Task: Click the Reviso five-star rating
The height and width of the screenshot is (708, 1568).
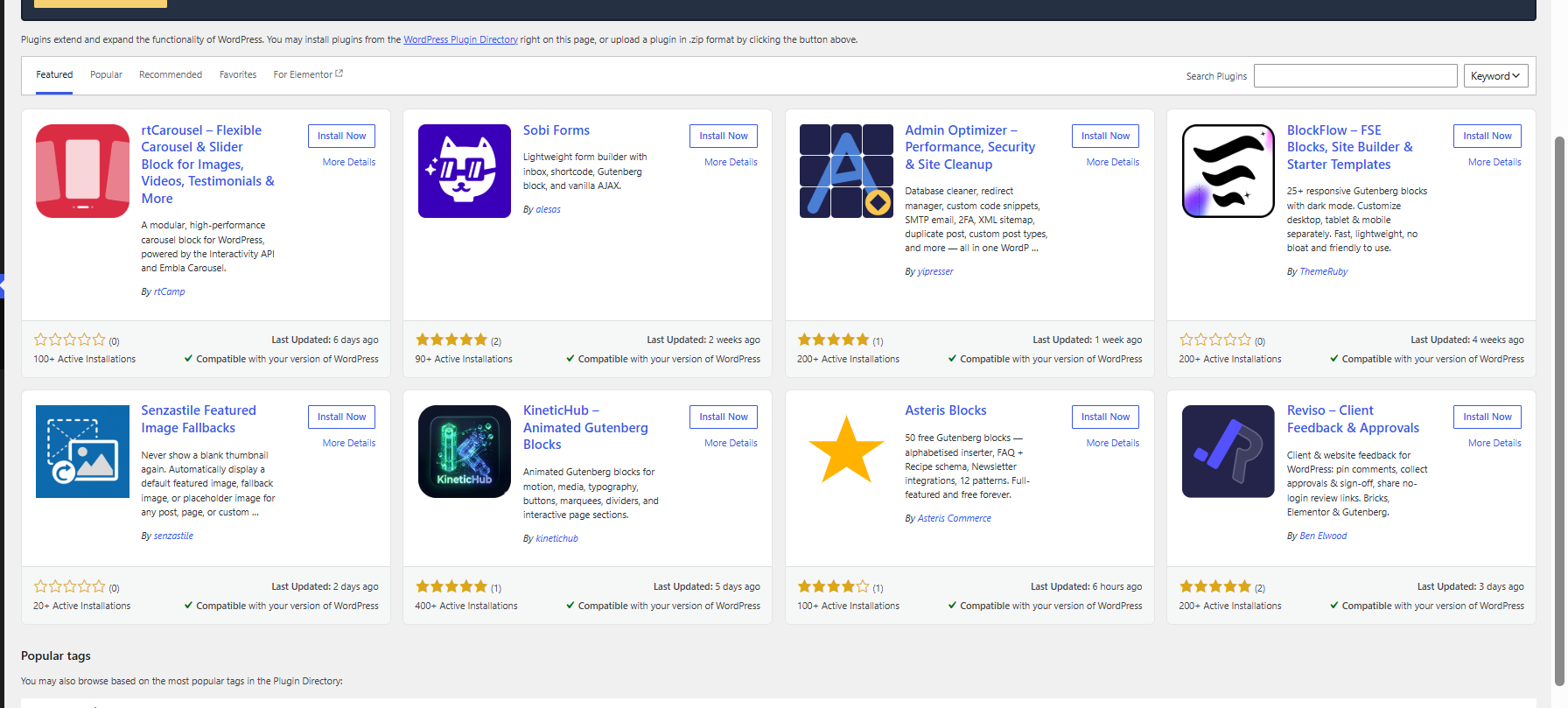Action: [x=1215, y=586]
